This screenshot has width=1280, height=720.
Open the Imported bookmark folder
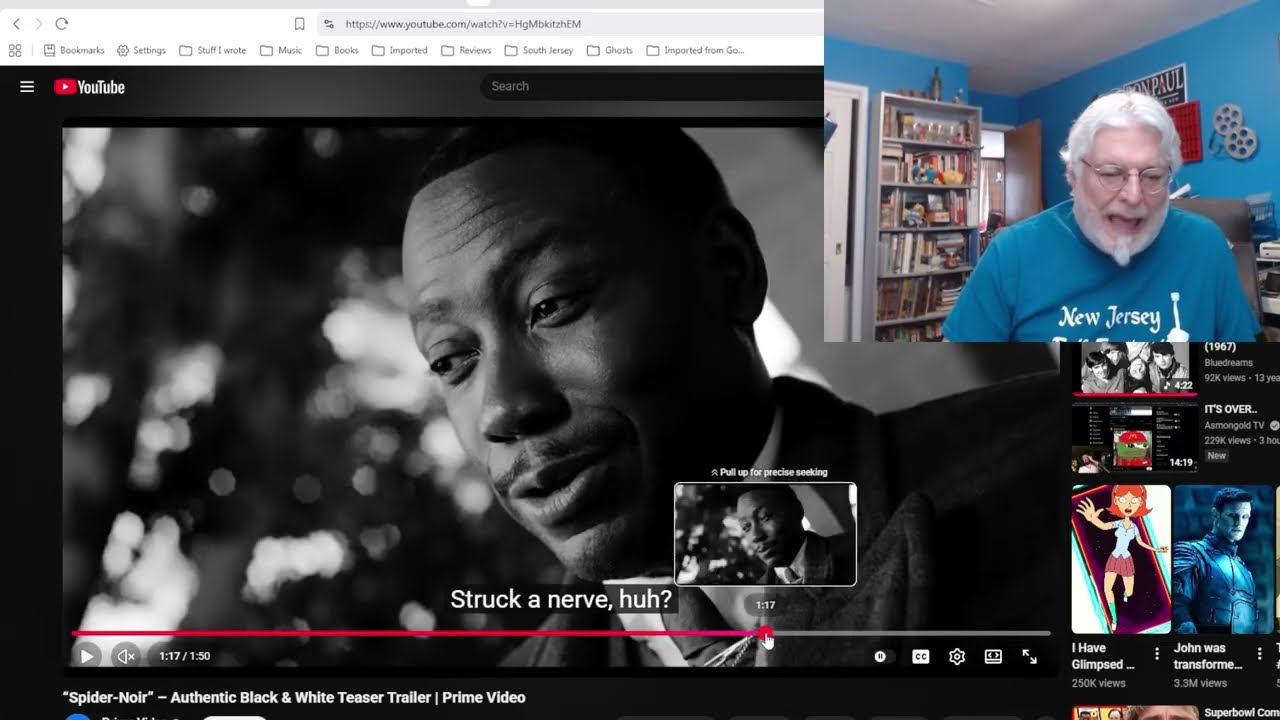tap(399, 50)
